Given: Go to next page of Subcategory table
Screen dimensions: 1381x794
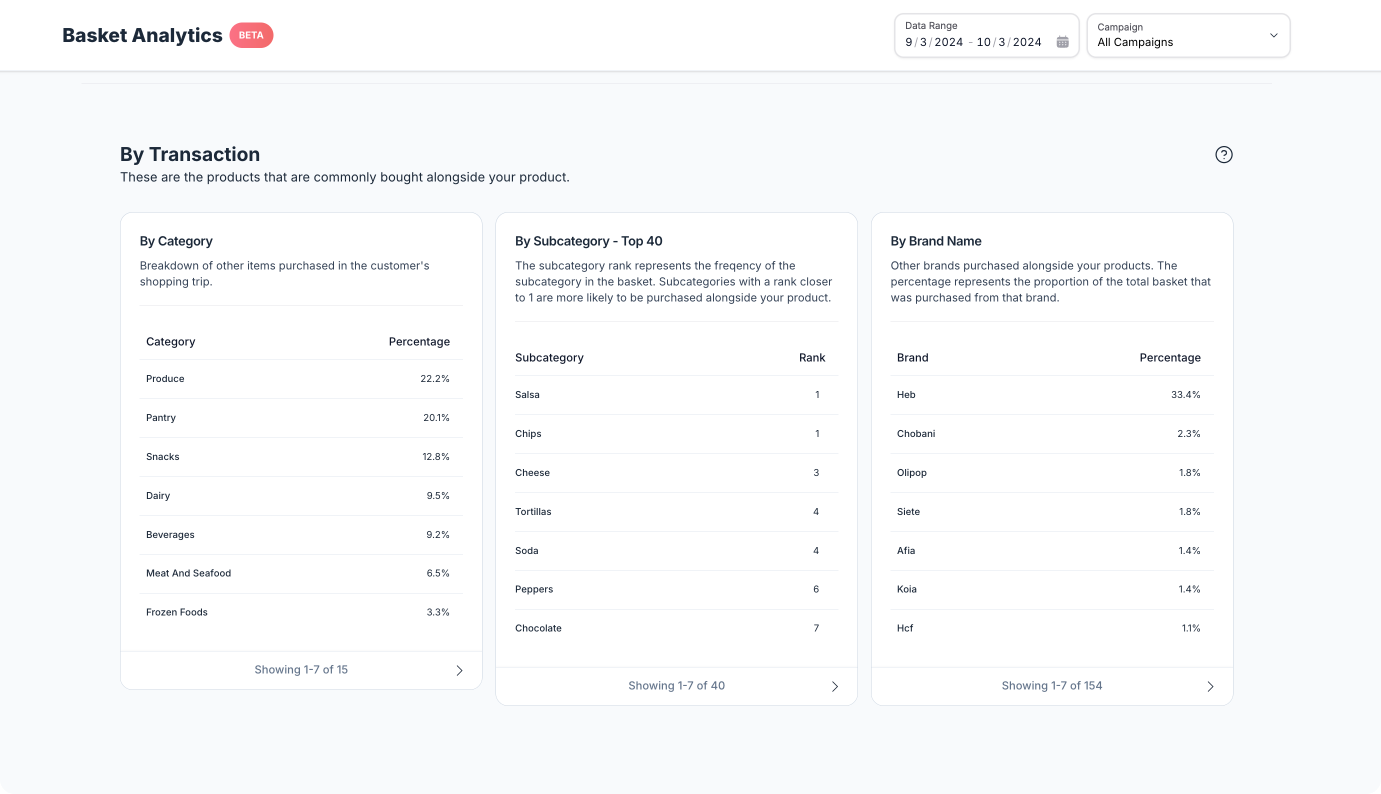Looking at the screenshot, I should [x=835, y=686].
